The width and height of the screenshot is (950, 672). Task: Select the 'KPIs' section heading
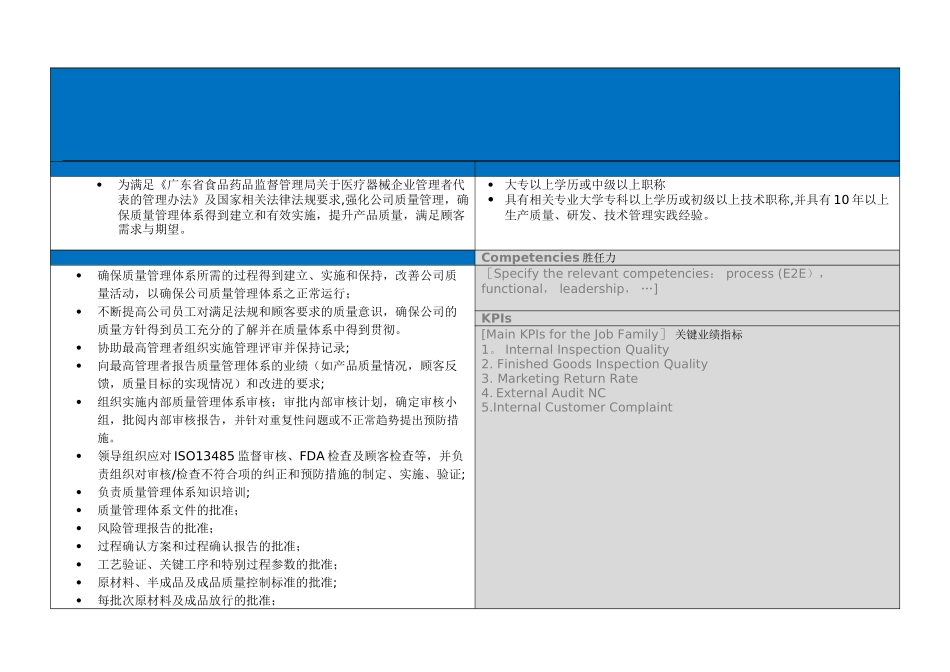click(x=496, y=318)
